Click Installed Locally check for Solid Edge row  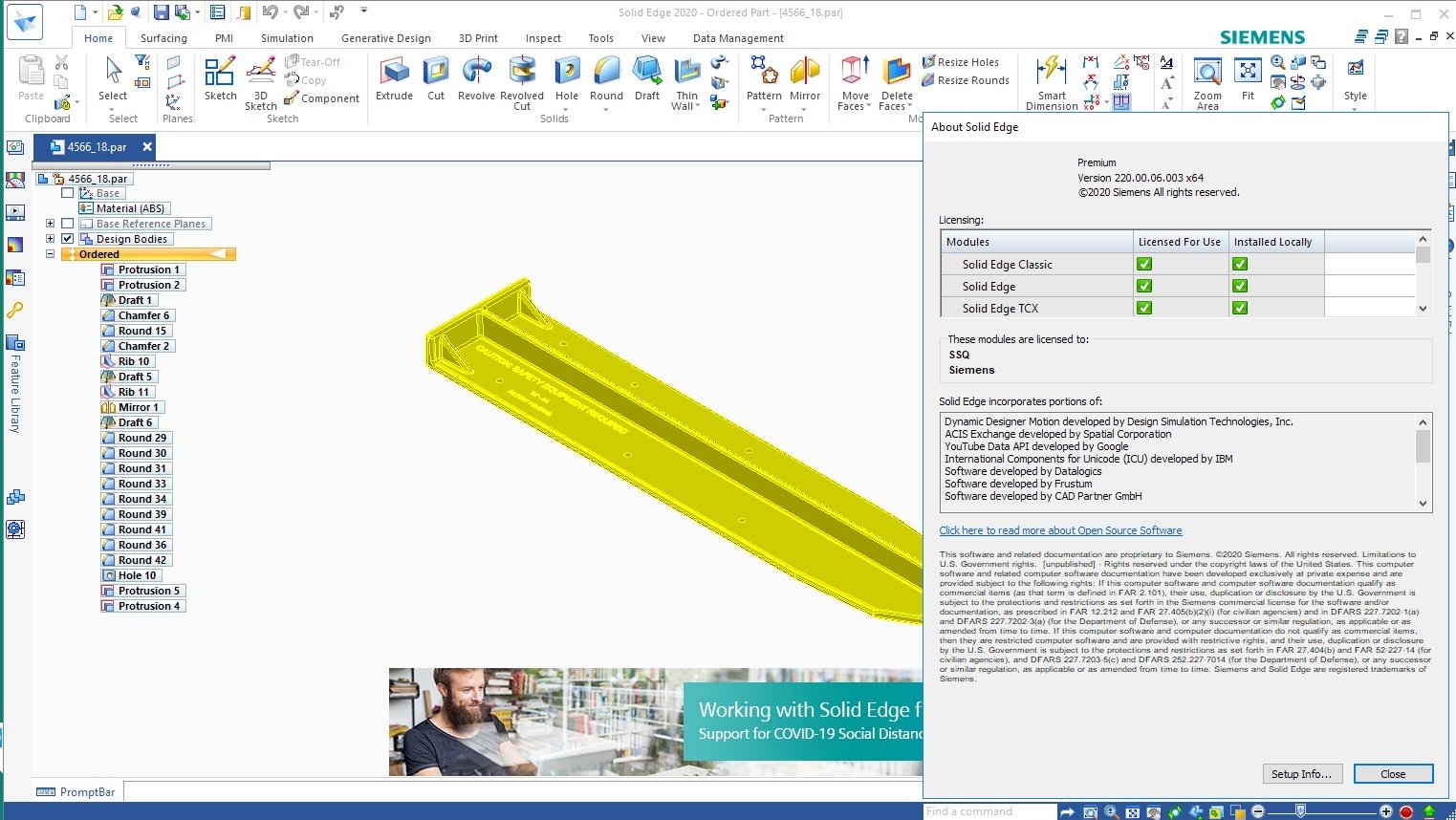pos(1240,287)
